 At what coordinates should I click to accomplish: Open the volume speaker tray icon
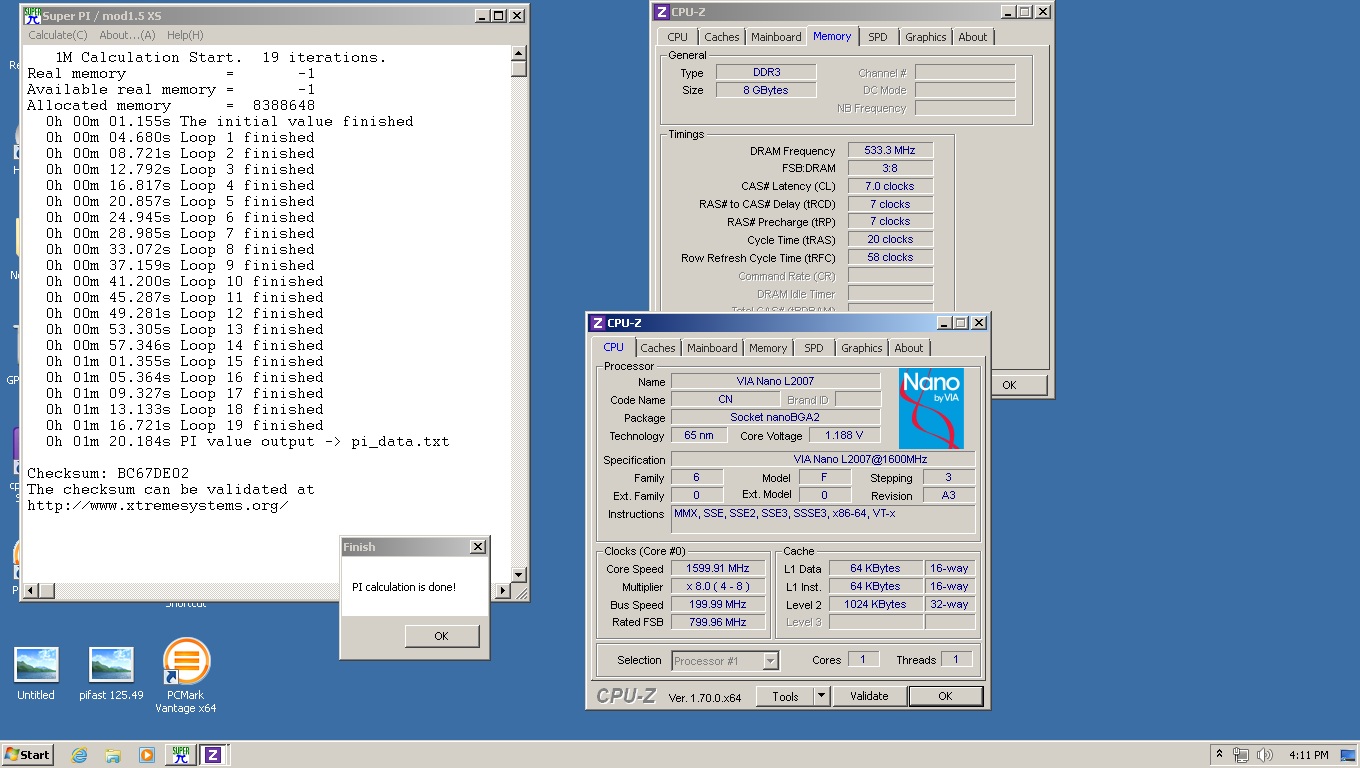click(x=1265, y=755)
